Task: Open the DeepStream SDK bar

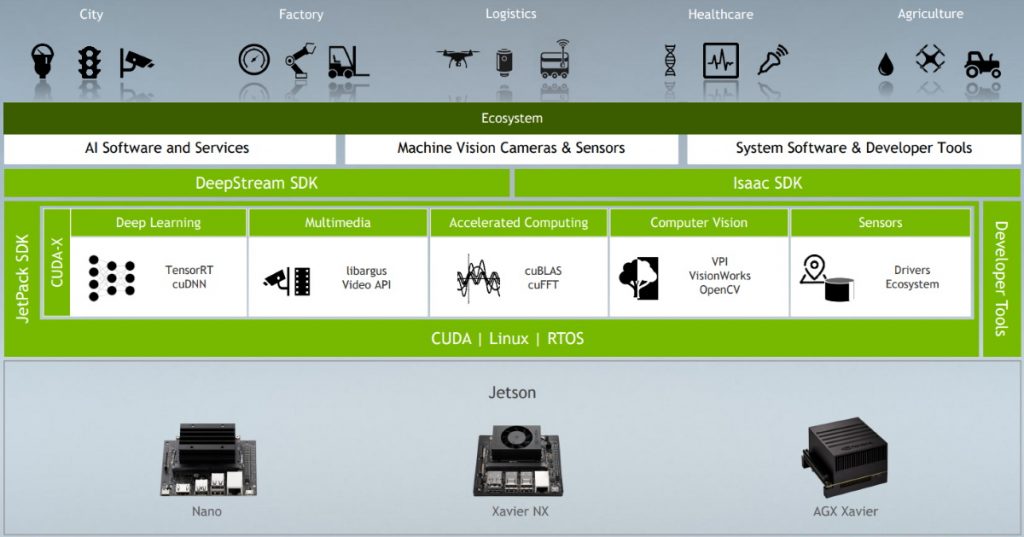Action: (257, 183)
